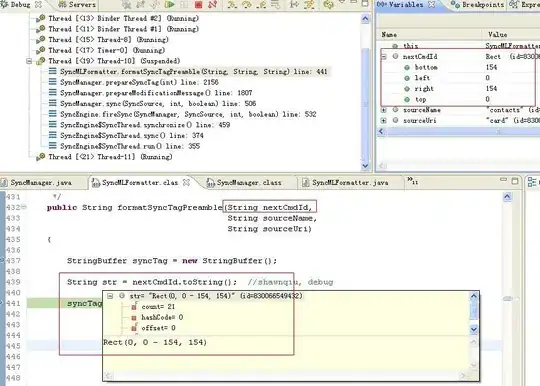
Task: Click the red Terminate button
Action: coord(198,5)
